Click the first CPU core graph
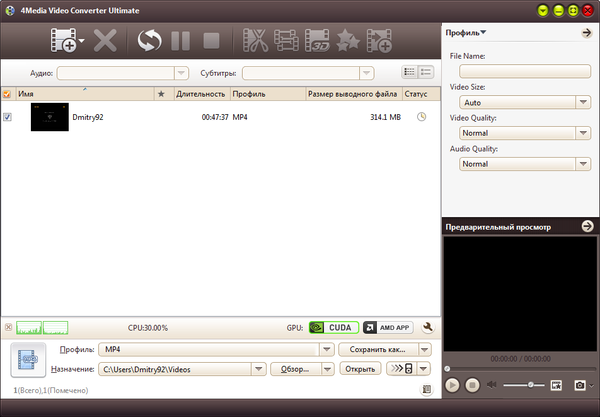 tap(29, 328)
